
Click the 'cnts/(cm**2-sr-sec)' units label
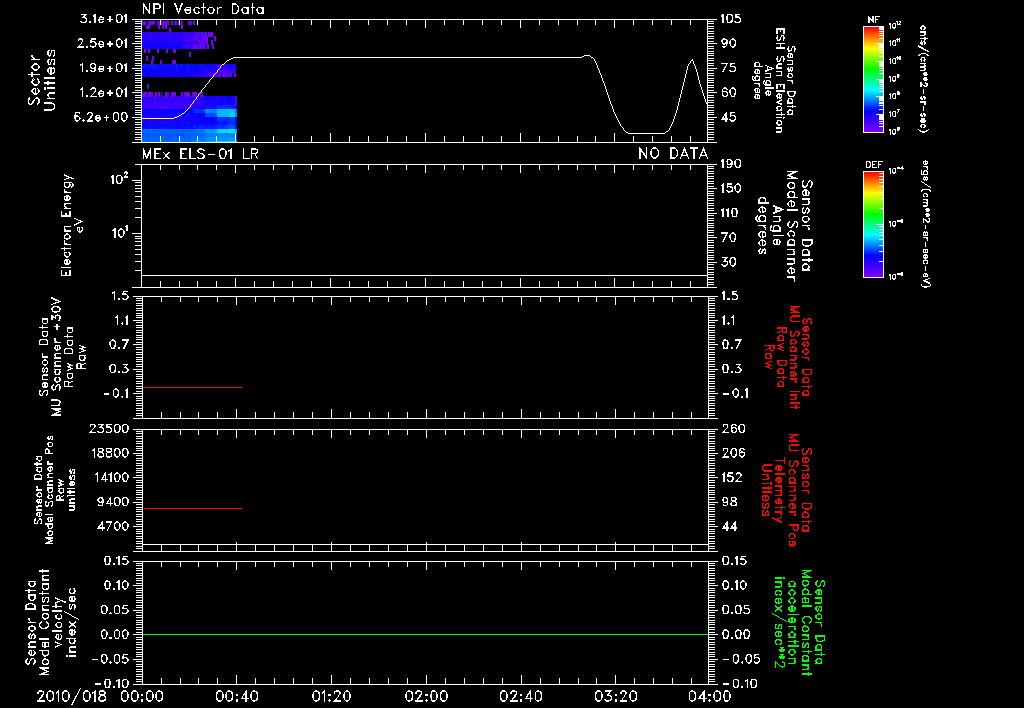pyautogui.click(x=923, y=78)
